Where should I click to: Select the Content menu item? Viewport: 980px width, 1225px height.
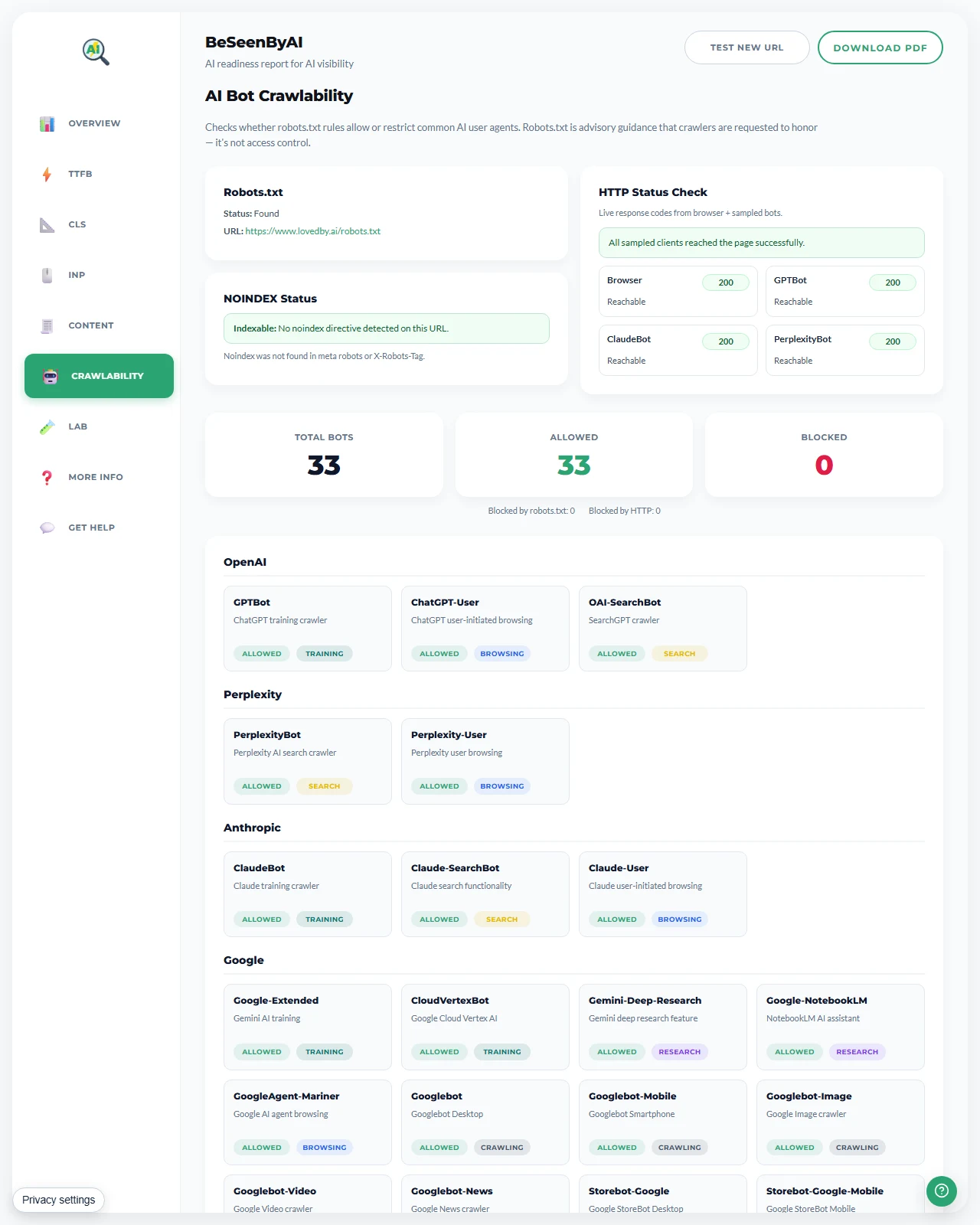click(99, 325)
